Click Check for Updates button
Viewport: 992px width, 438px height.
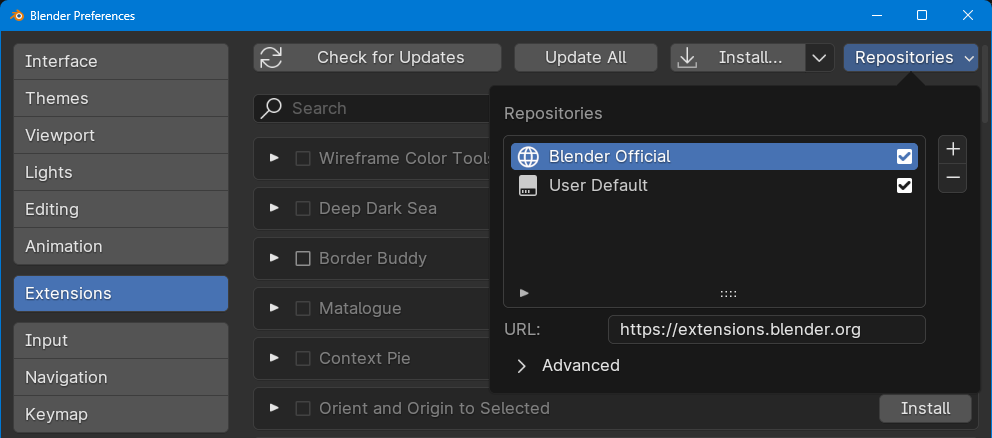(378, 58)
